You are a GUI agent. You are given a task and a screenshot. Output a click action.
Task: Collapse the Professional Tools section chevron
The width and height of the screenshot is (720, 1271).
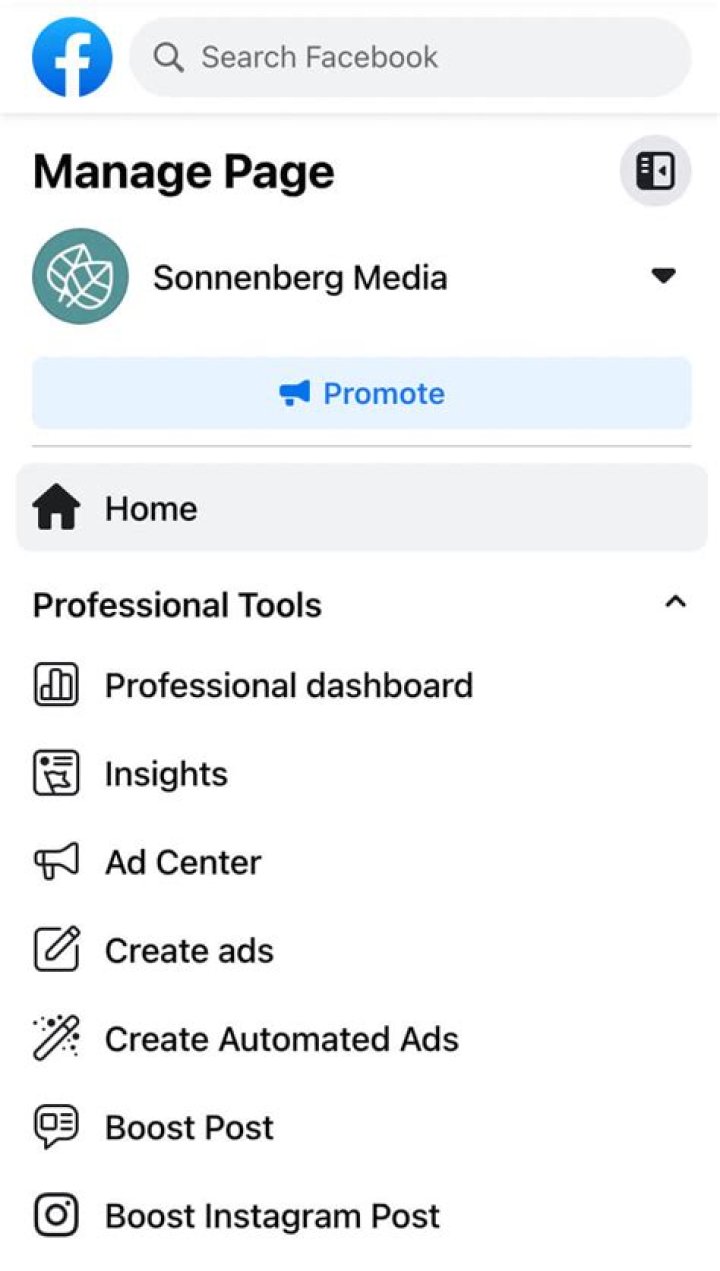pos(676,602)
